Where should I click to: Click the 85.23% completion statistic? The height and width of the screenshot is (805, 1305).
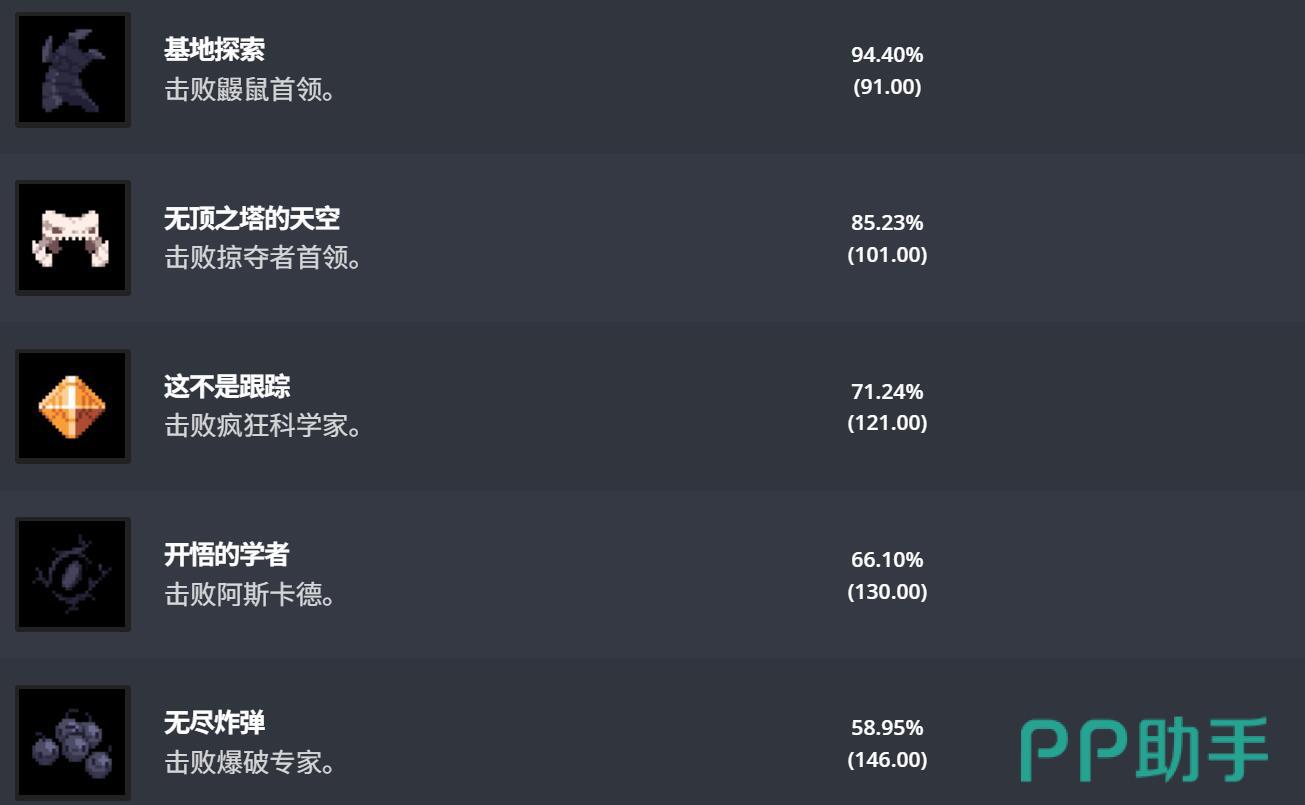[x=887, y=222]
